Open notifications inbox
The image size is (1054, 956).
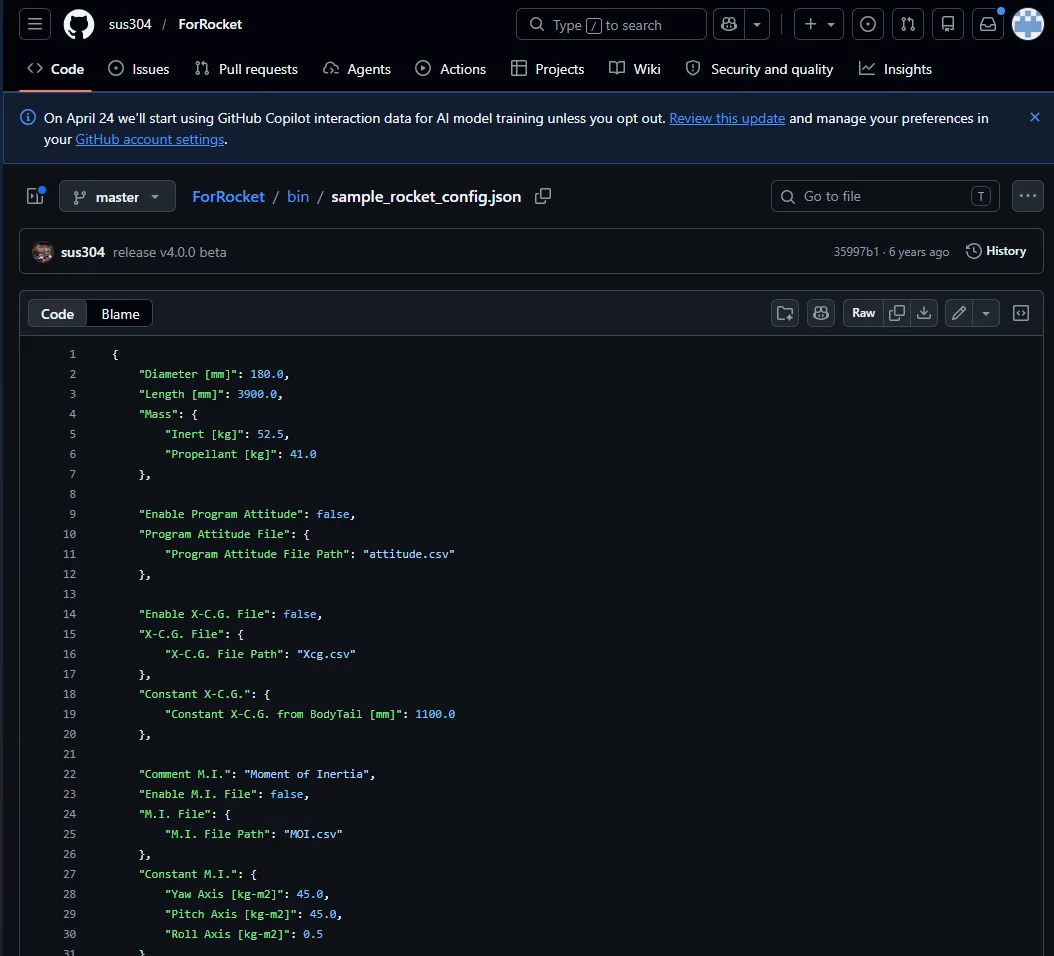pyautogui.click(x=988, y=24)
